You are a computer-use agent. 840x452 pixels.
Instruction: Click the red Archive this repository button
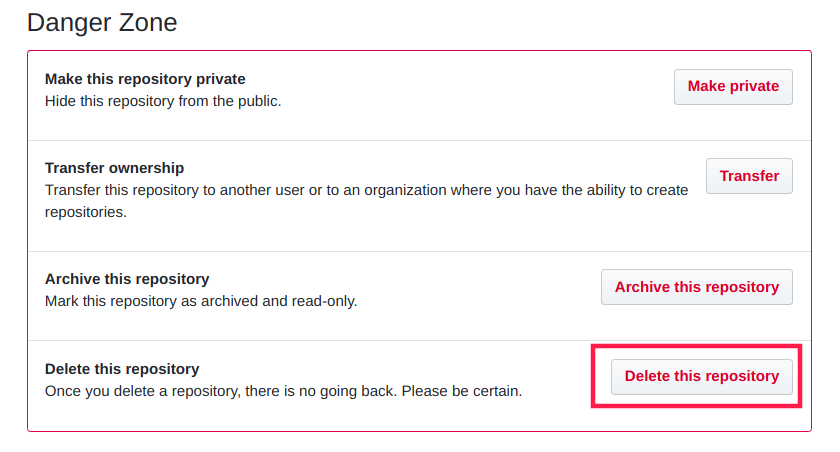(696, 287)
